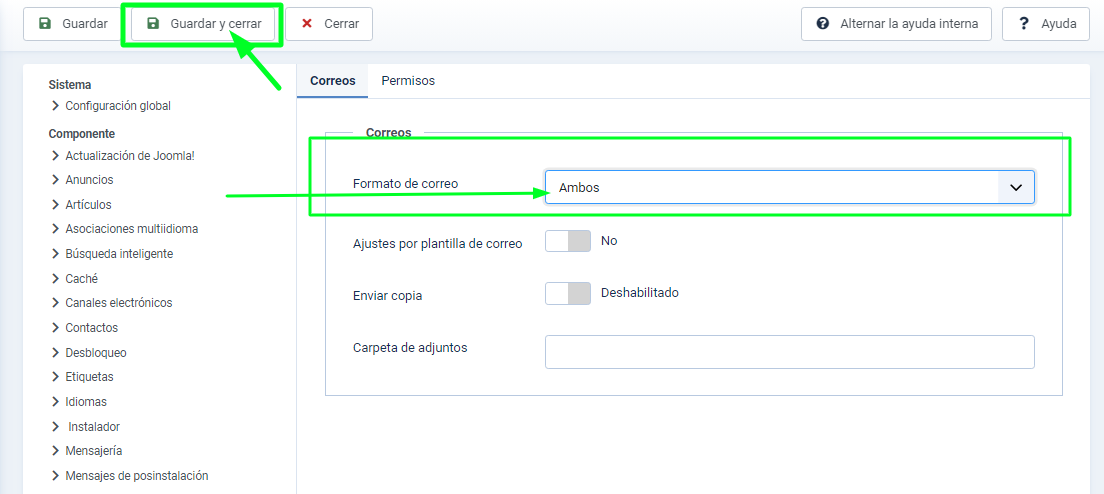Click the floppy disk icon on Guardar
The height and width of the screenshot is (494, 1104).
point(45,23)
